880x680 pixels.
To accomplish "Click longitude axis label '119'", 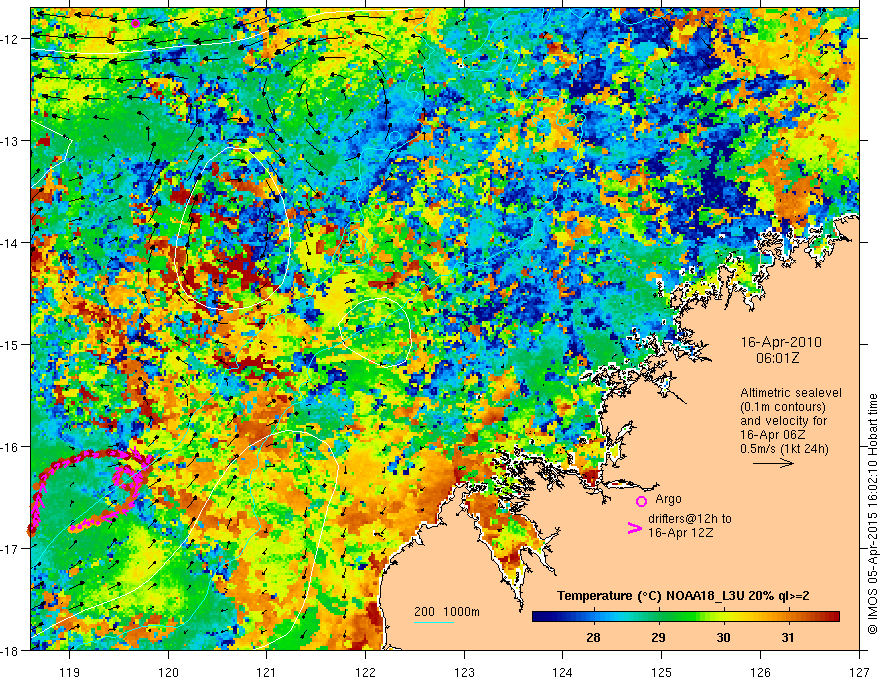I will click(69, 672).
